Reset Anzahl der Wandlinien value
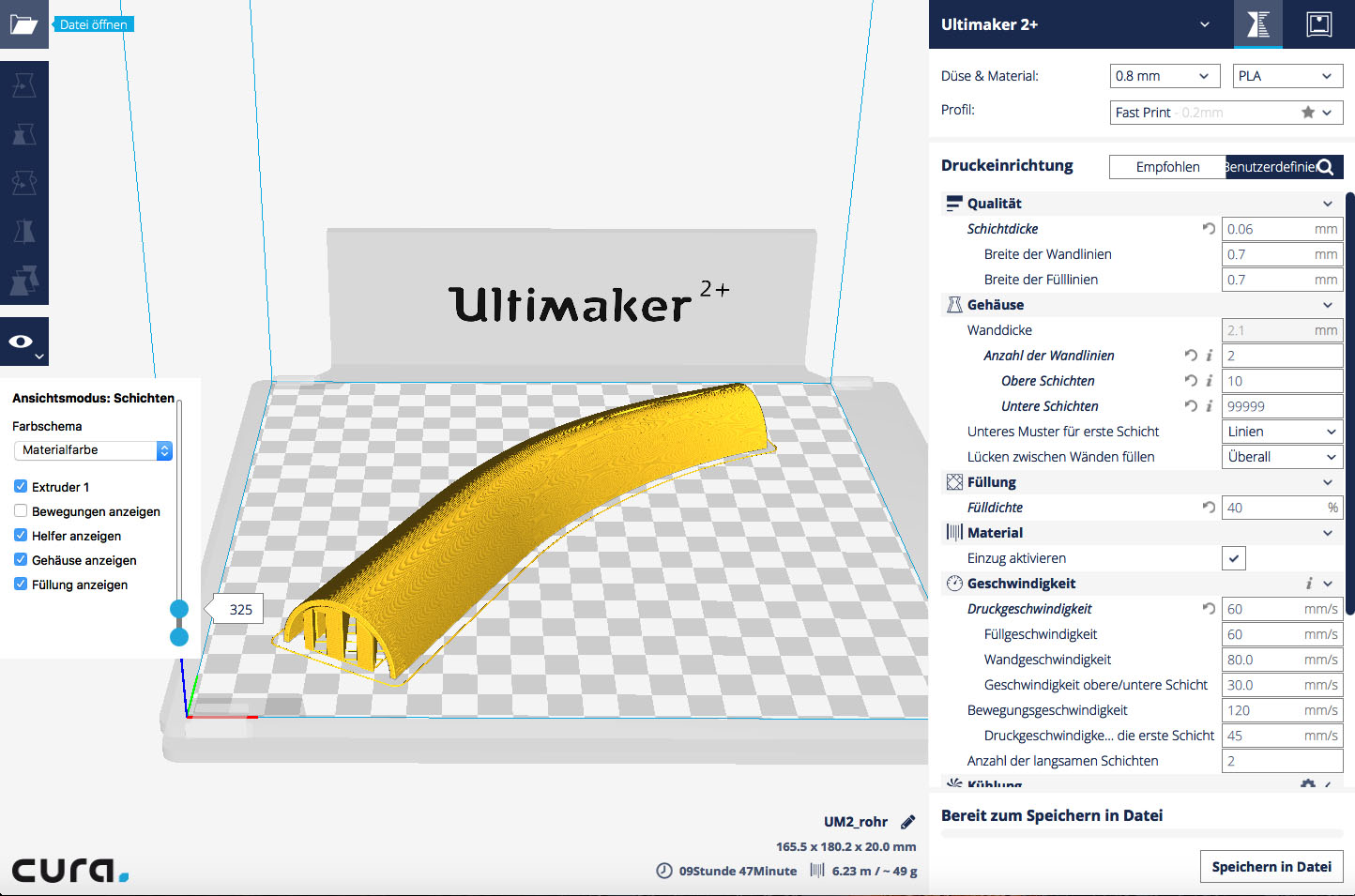Image resolution: width=1355 pixels, height=896 pixels. pos(1191,356)
